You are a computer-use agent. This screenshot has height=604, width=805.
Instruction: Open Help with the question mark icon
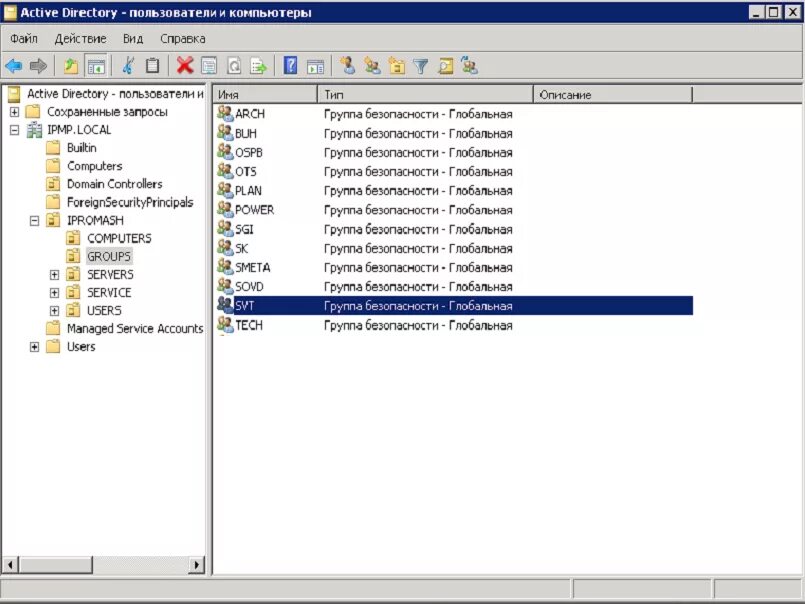pos(291,66)
